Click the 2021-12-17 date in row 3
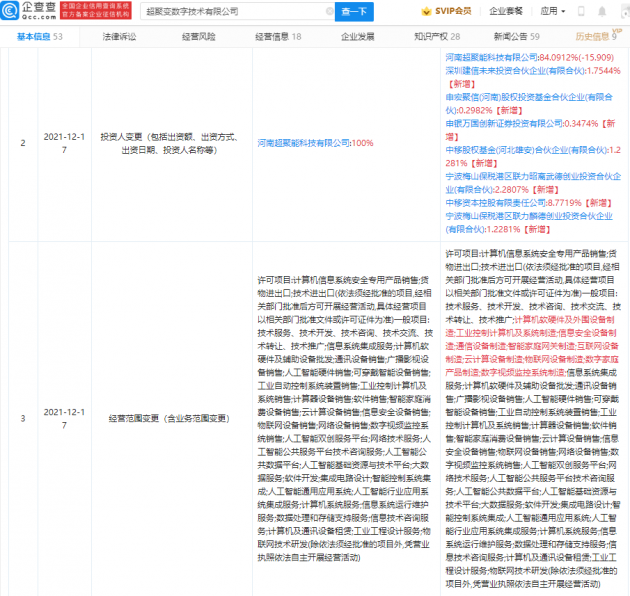Image resolution: width=630 pixels, height=596 pixels. coord(64,418)
